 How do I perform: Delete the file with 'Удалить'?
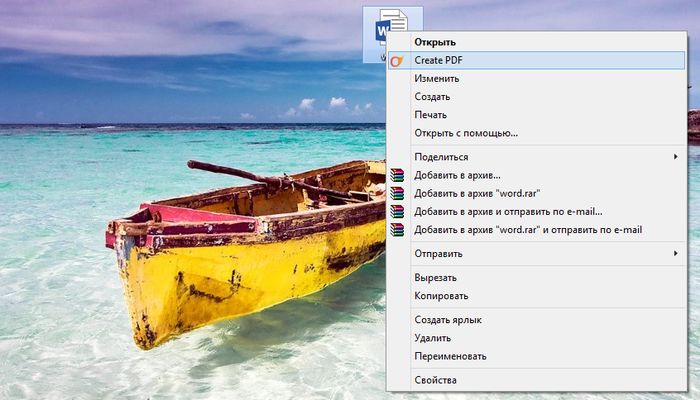point(432,338)
